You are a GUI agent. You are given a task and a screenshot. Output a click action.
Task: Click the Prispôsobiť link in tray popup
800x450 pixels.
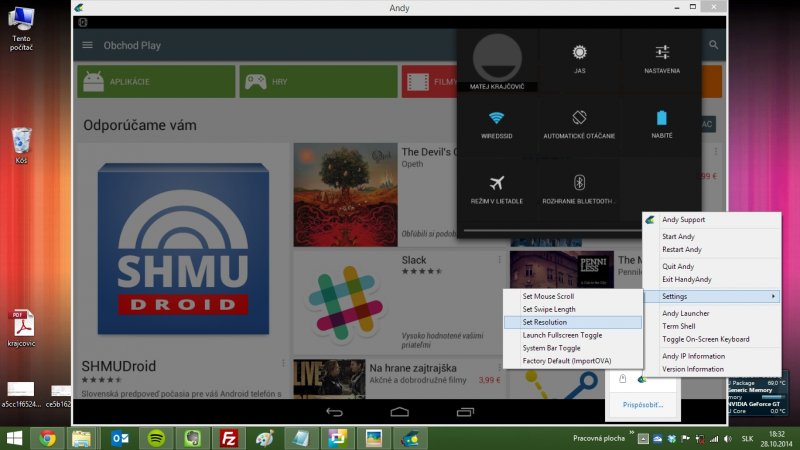[643, 406]
